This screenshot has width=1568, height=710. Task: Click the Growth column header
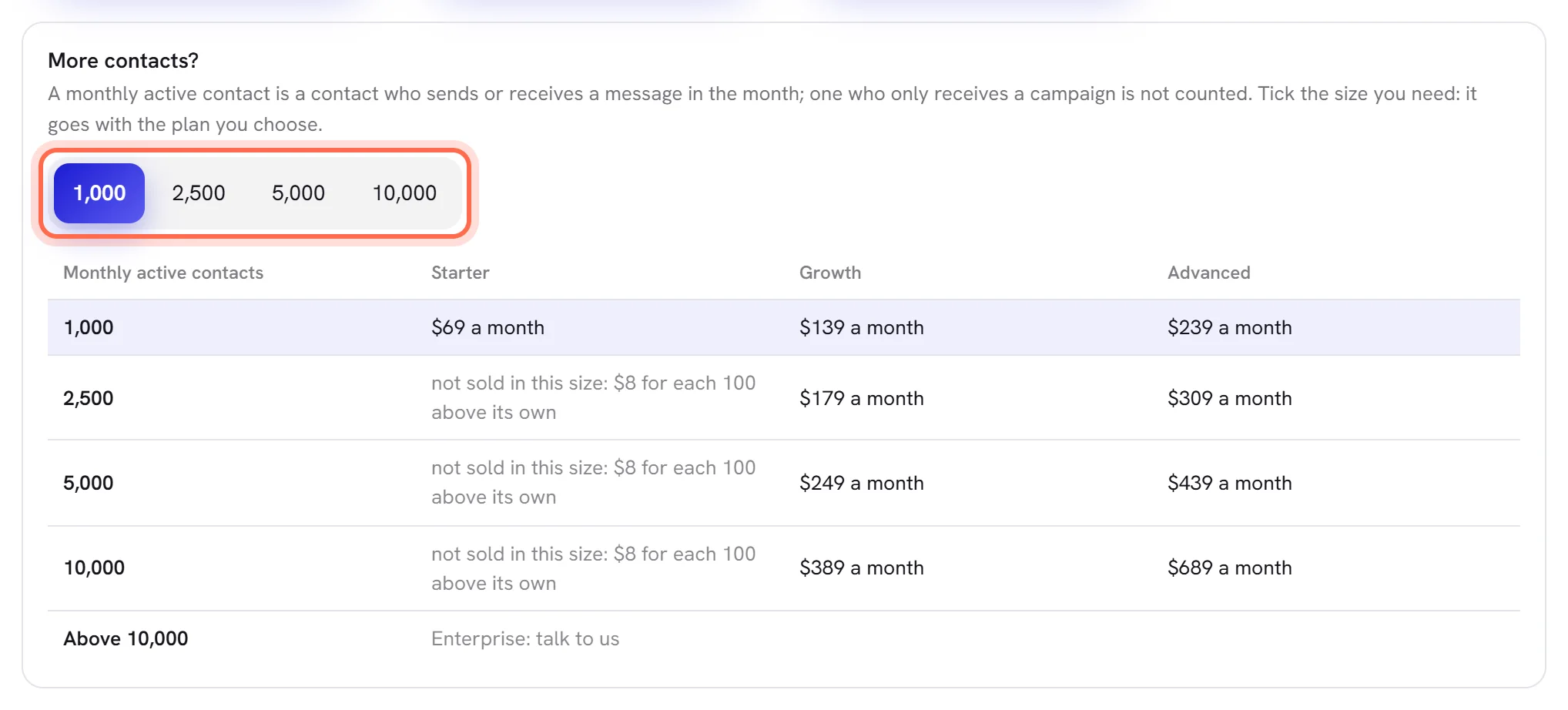pos(830,273)
